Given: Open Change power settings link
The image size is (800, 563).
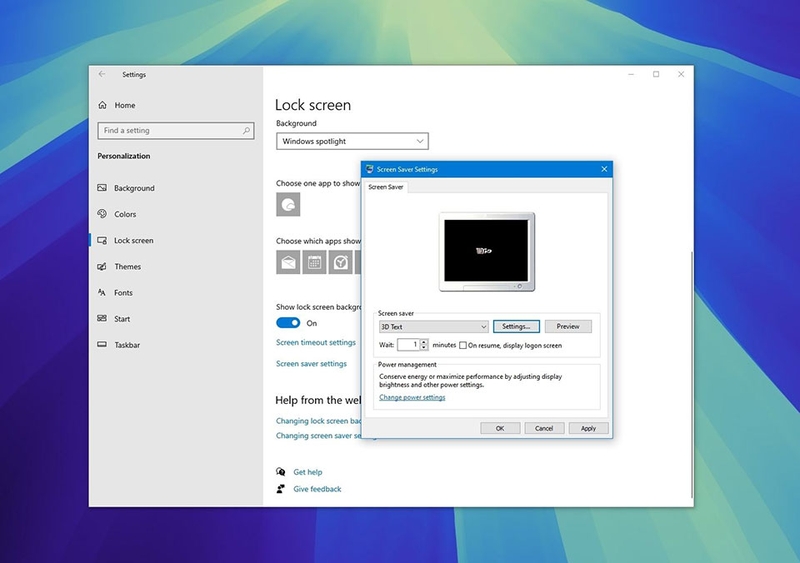Looking at the screenshot, I should pyautogui.click(x=412, y=397).
